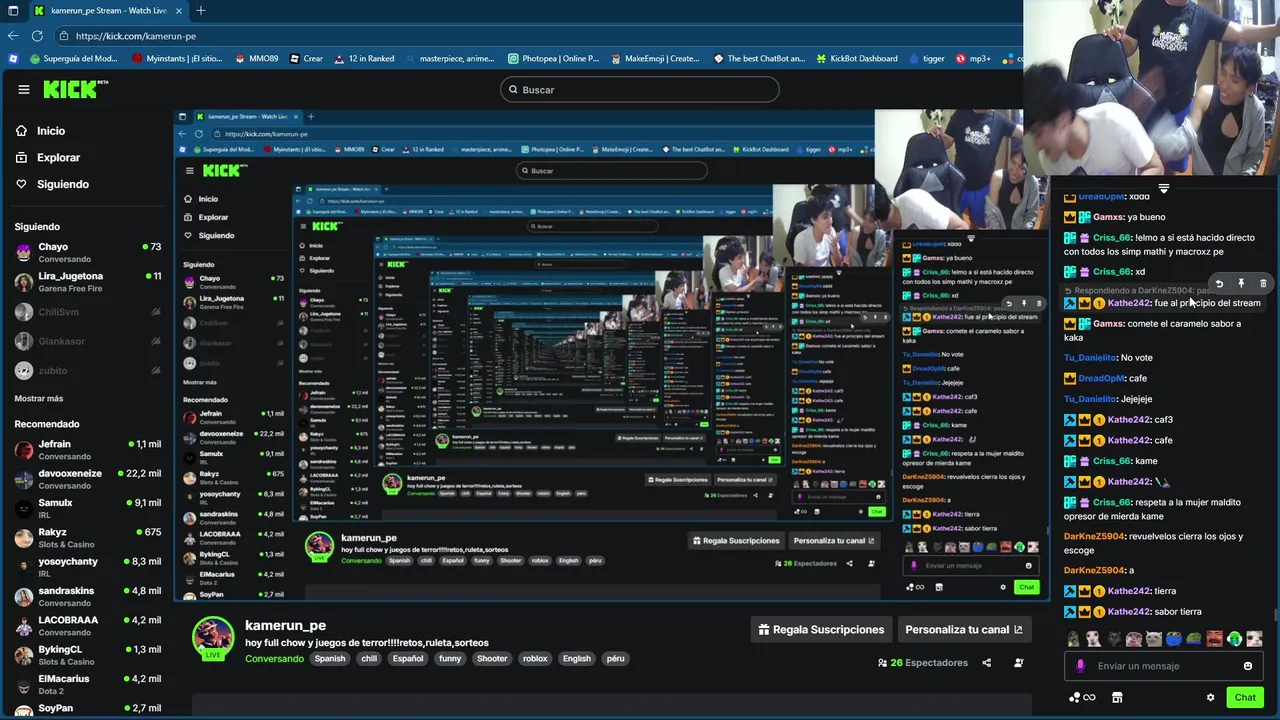Viewport: 1280px width, 720px height.
Task: Open Rakyz recommended channel
Action: (x=87, y=538)
